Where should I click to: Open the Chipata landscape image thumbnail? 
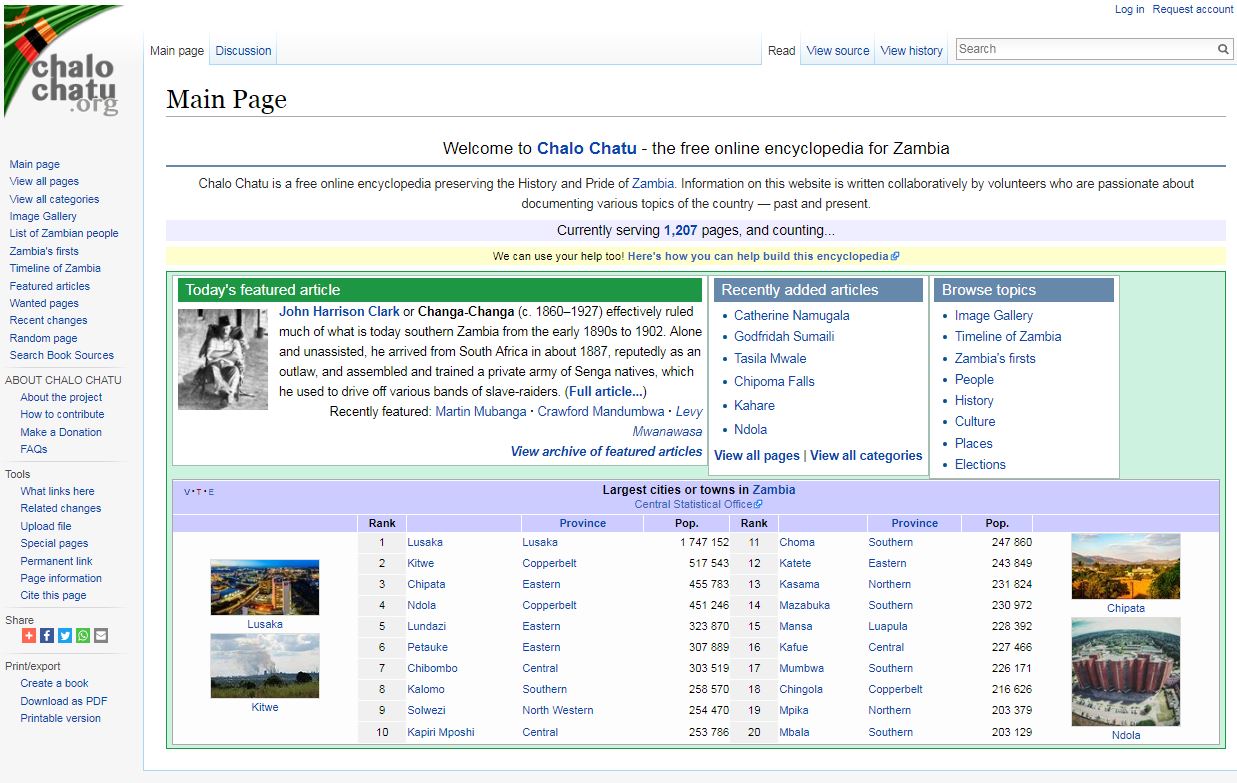point(1126,567)
